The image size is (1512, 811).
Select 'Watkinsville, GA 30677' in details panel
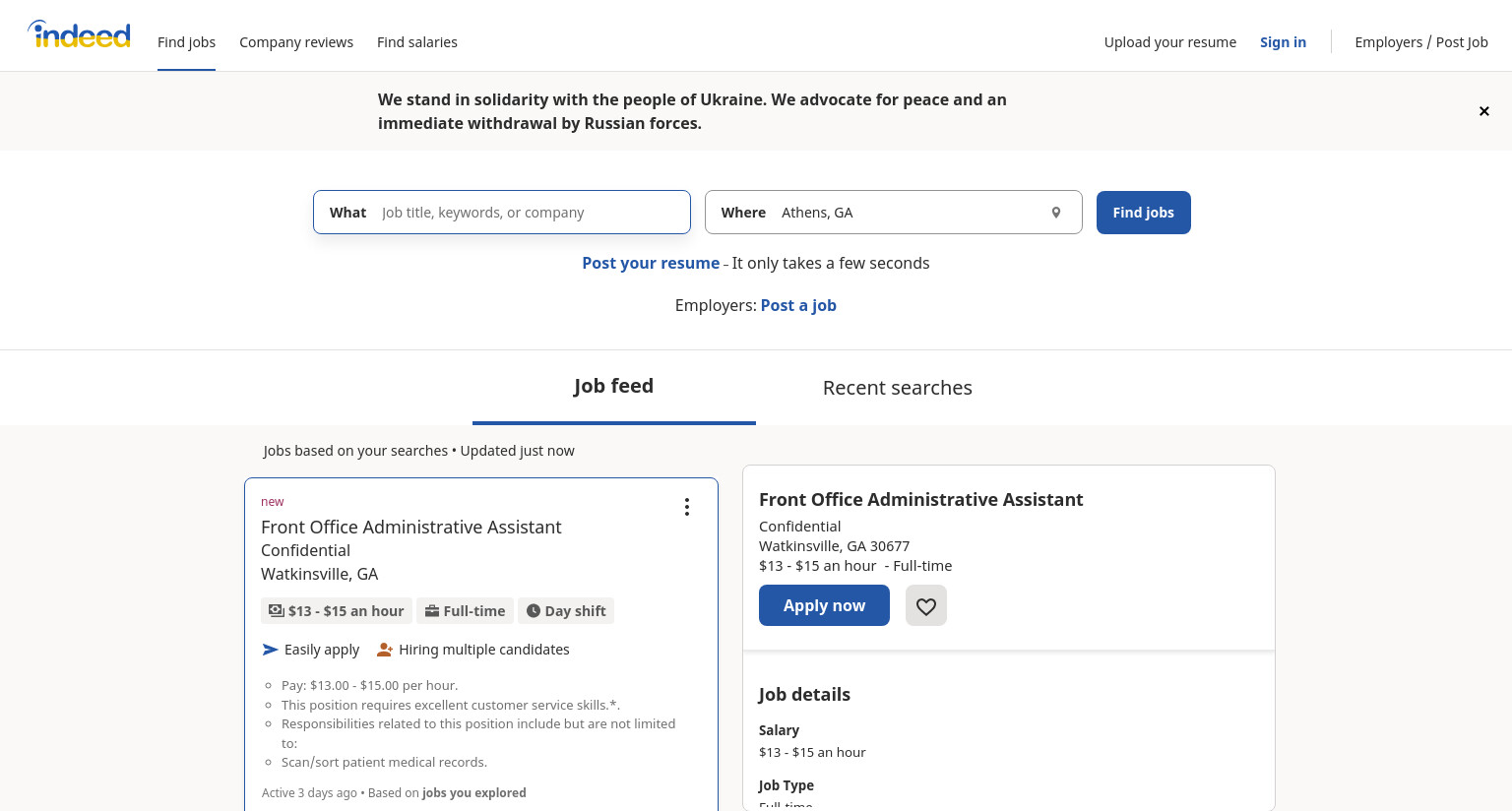point(834,546)
